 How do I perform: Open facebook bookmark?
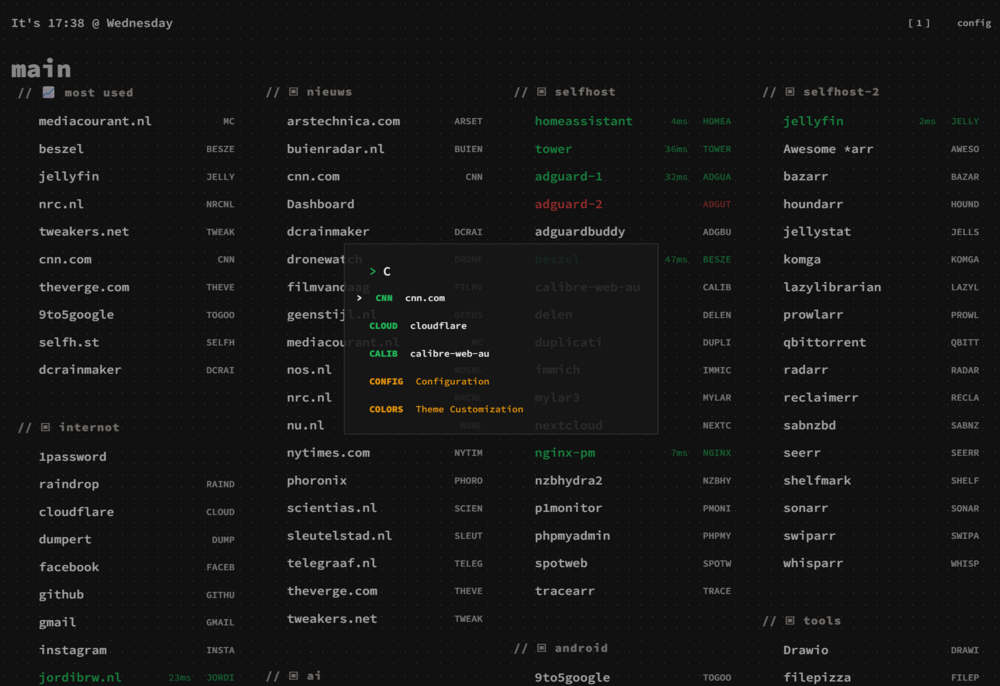click(69, 567)
